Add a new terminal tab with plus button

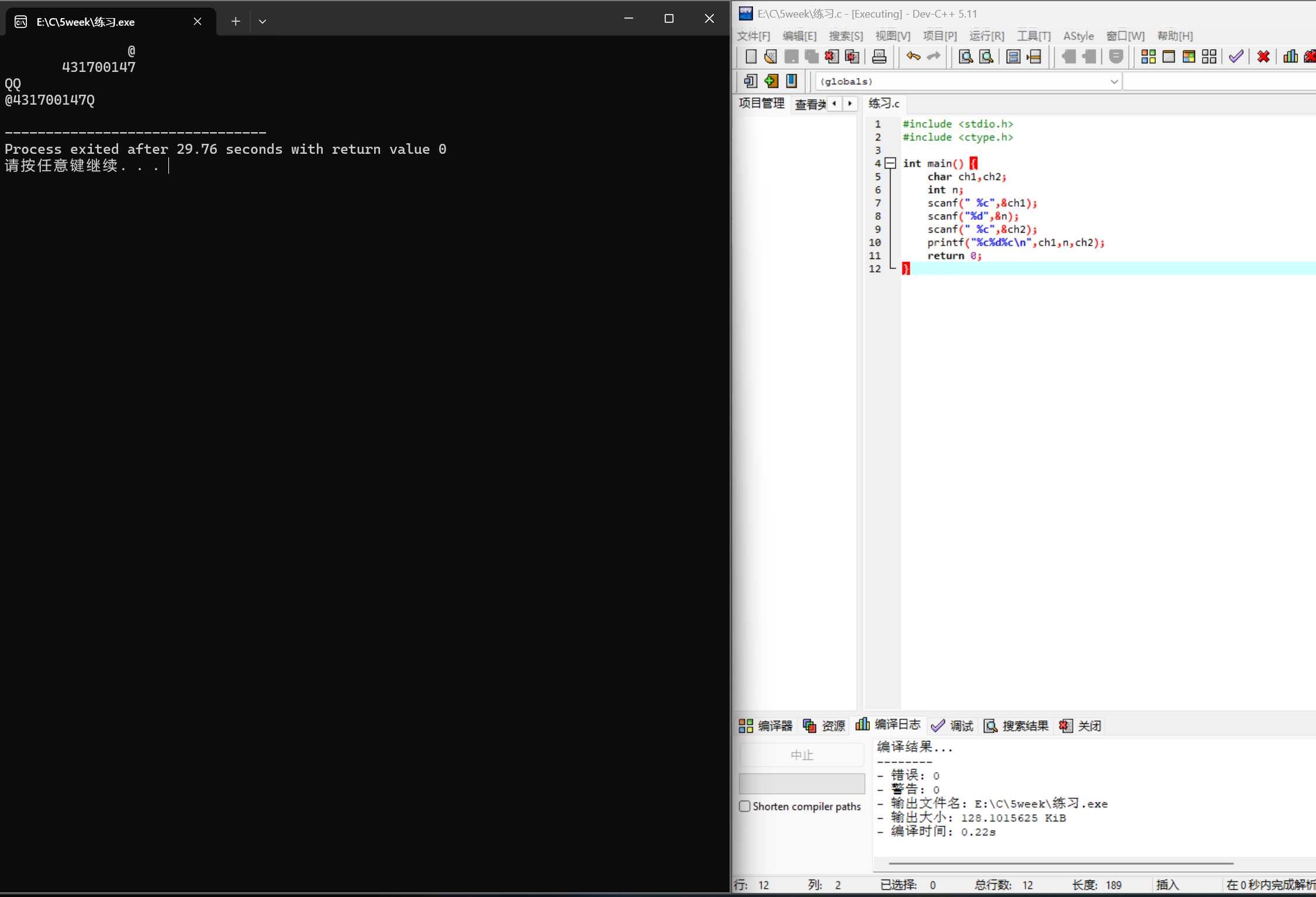coord(236,22)
